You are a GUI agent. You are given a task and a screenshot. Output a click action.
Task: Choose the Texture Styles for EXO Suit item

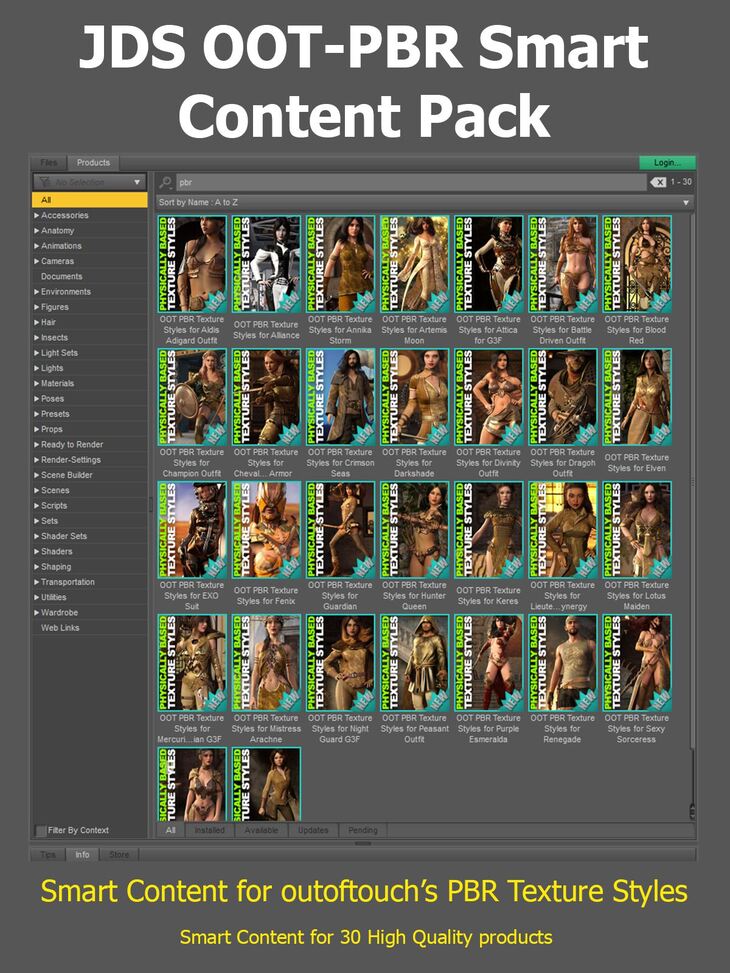(x=192, y=530)
